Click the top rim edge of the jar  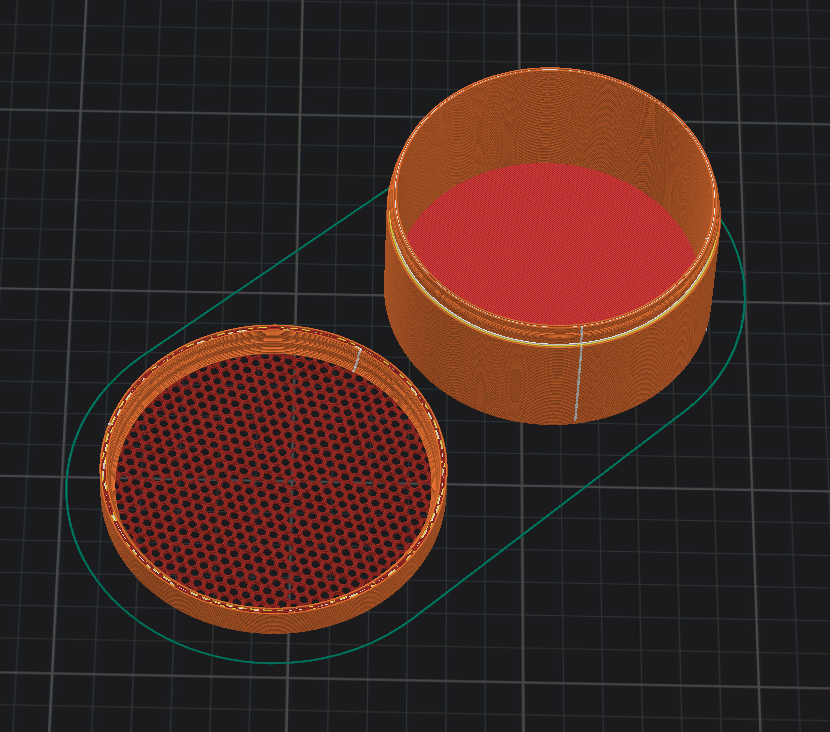[x=551, y=69]
